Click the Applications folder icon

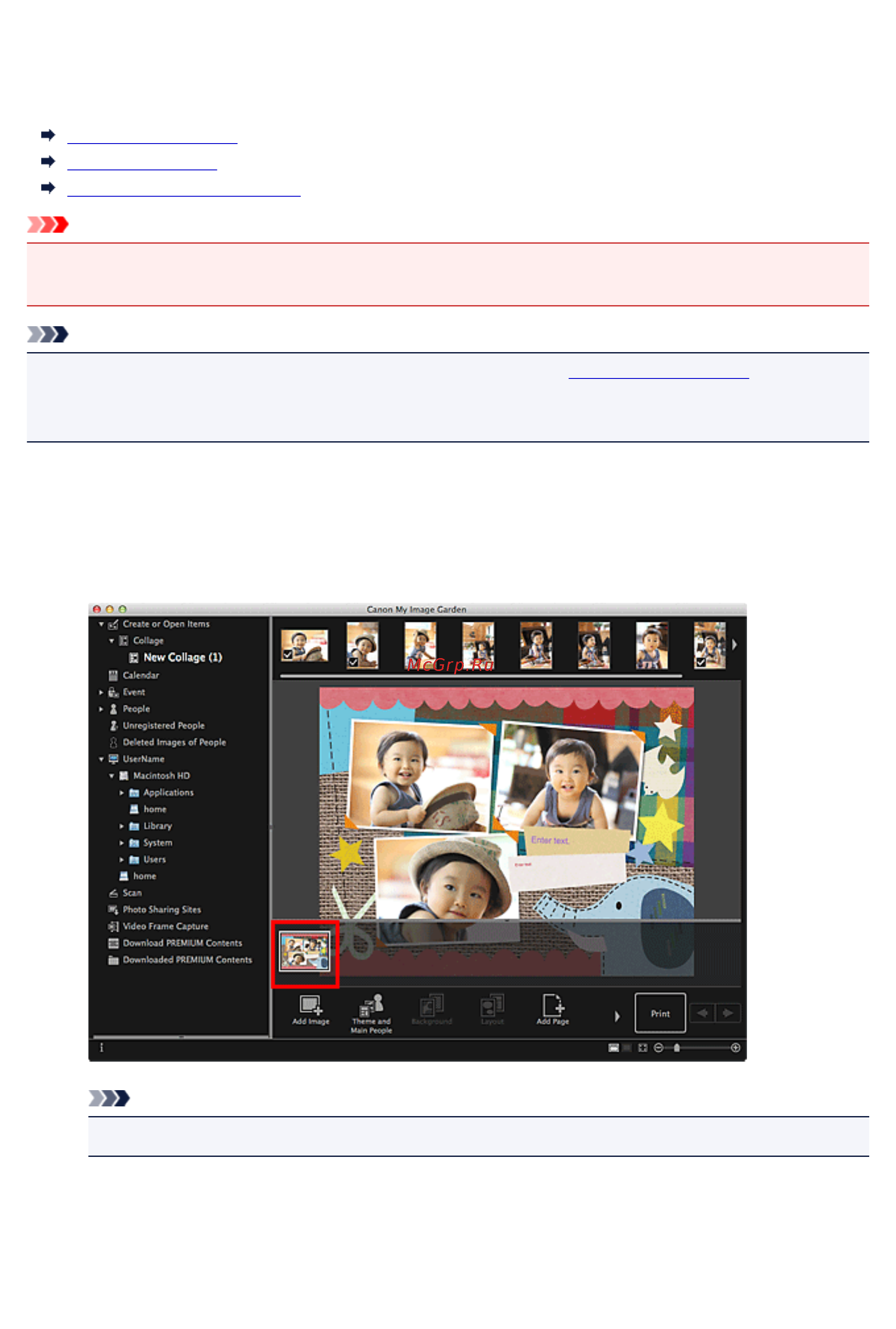[134, 792]
